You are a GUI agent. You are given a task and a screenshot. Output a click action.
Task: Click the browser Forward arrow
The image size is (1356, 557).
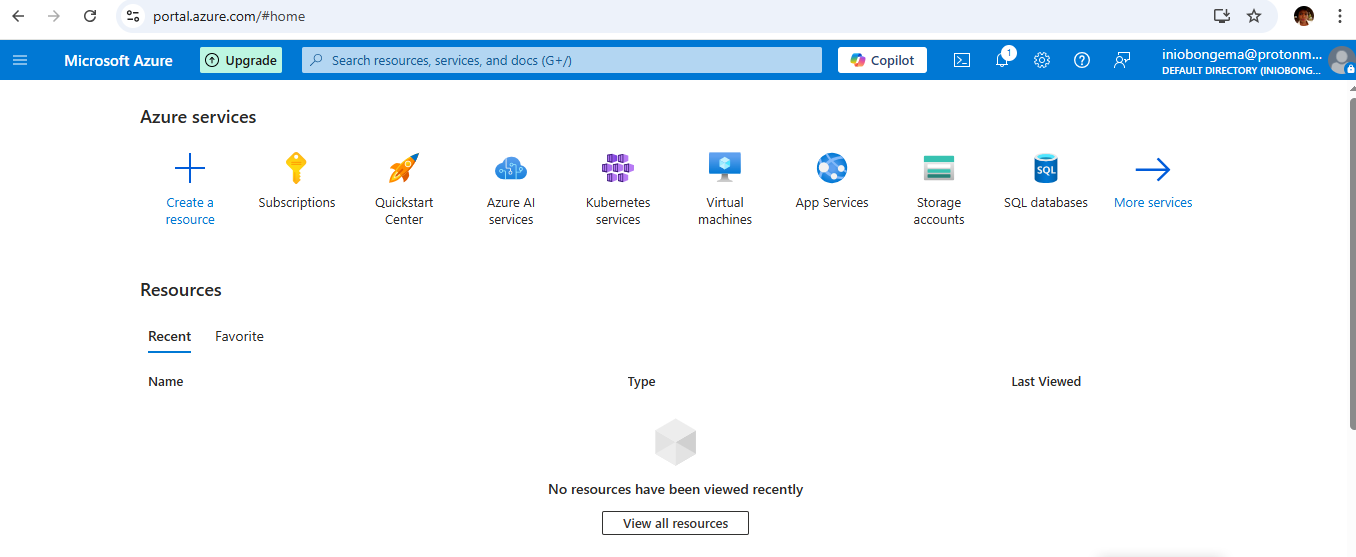(54, 16)
